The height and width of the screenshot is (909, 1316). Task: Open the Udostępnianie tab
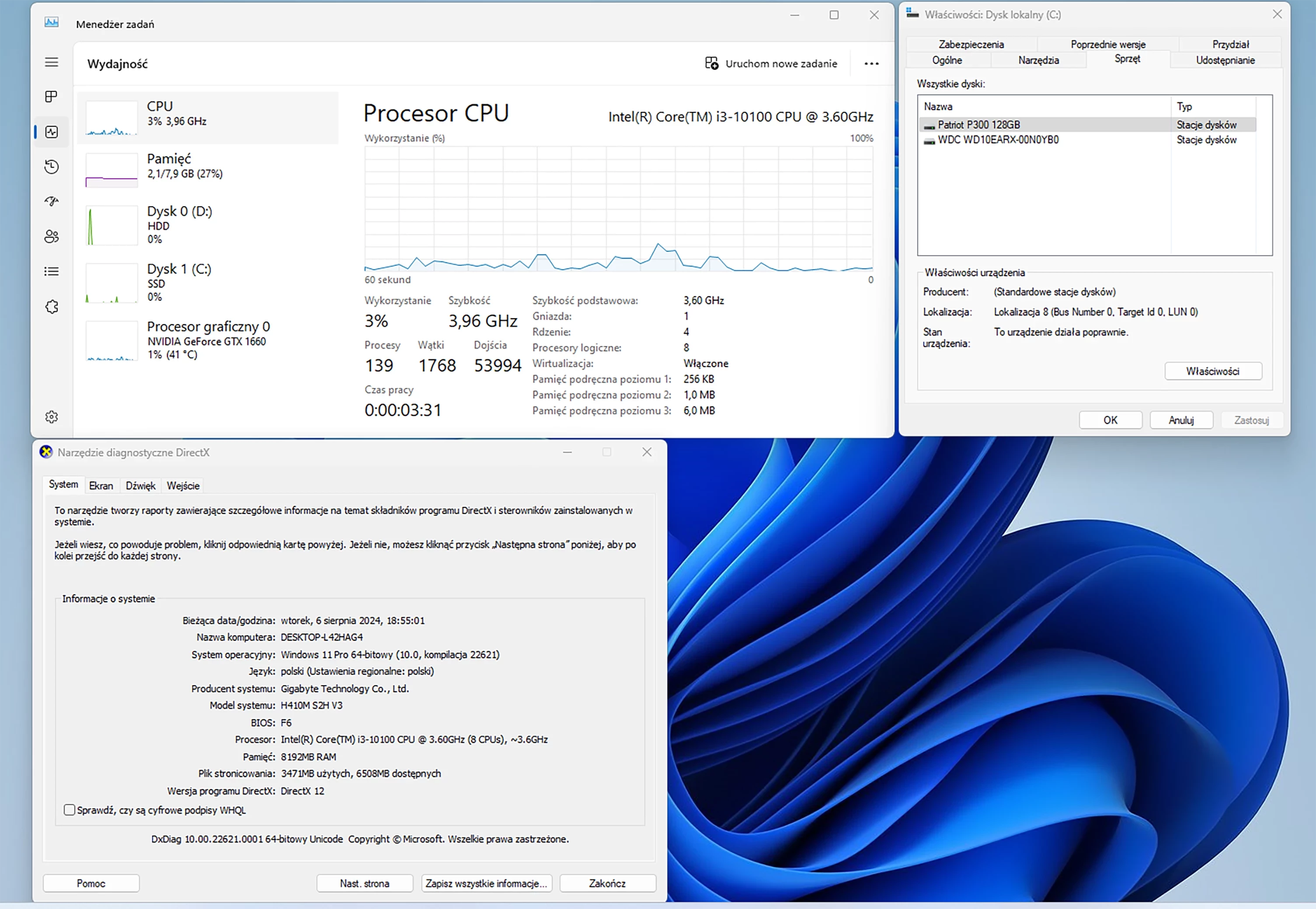pos(1225,60)
